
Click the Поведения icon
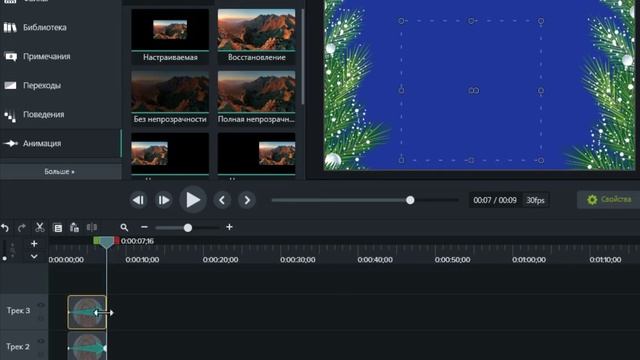click(10, 116)
